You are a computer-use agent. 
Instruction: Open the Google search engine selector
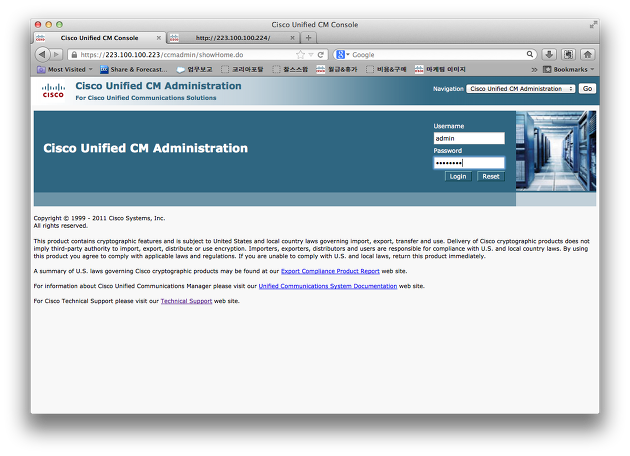point(343,55)
